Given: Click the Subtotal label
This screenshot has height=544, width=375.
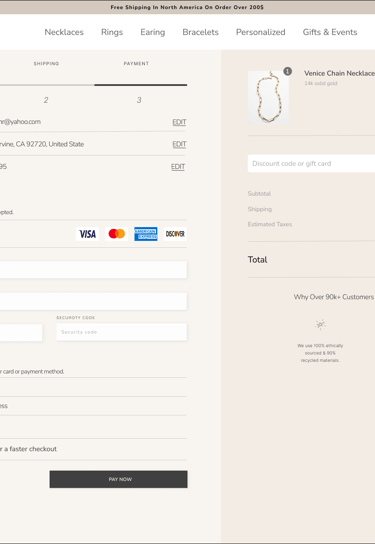Looking at the screenshot, I should (259, 194).
